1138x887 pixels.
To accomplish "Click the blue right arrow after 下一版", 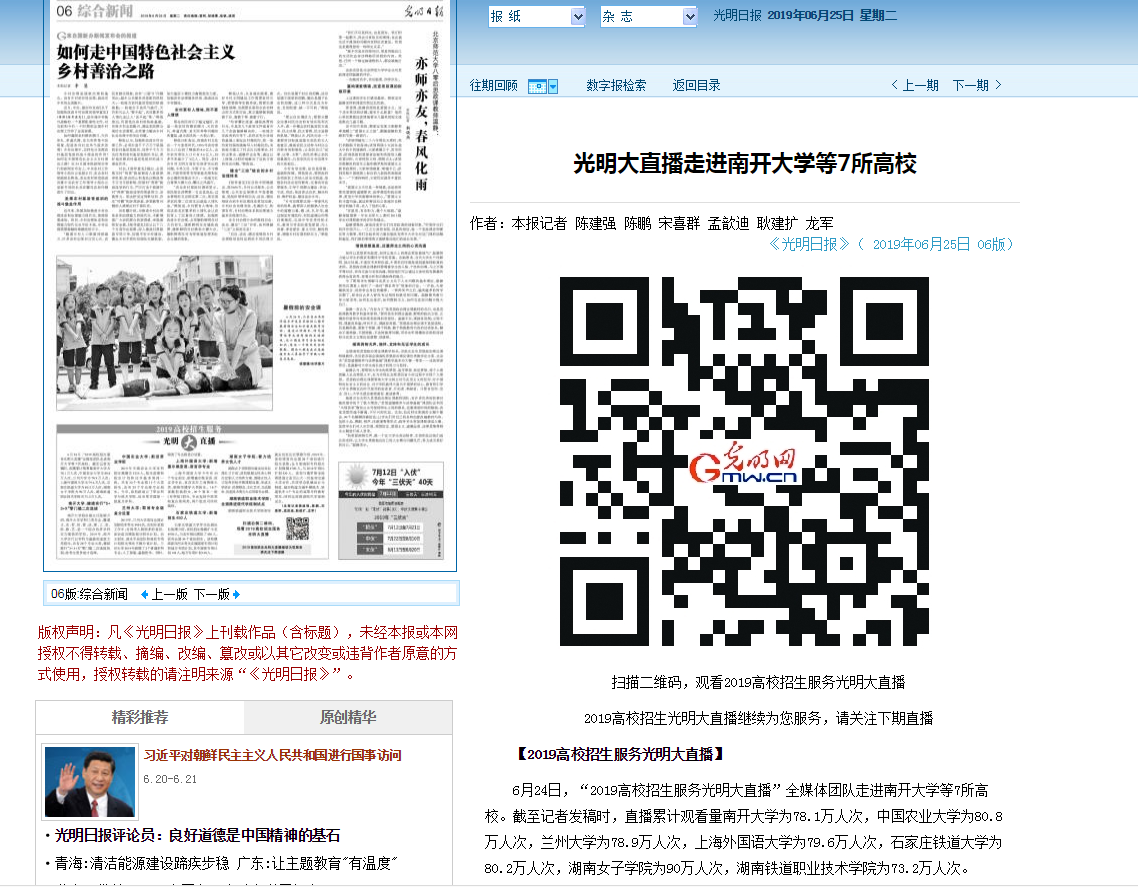I will click(x=236, y=594).
